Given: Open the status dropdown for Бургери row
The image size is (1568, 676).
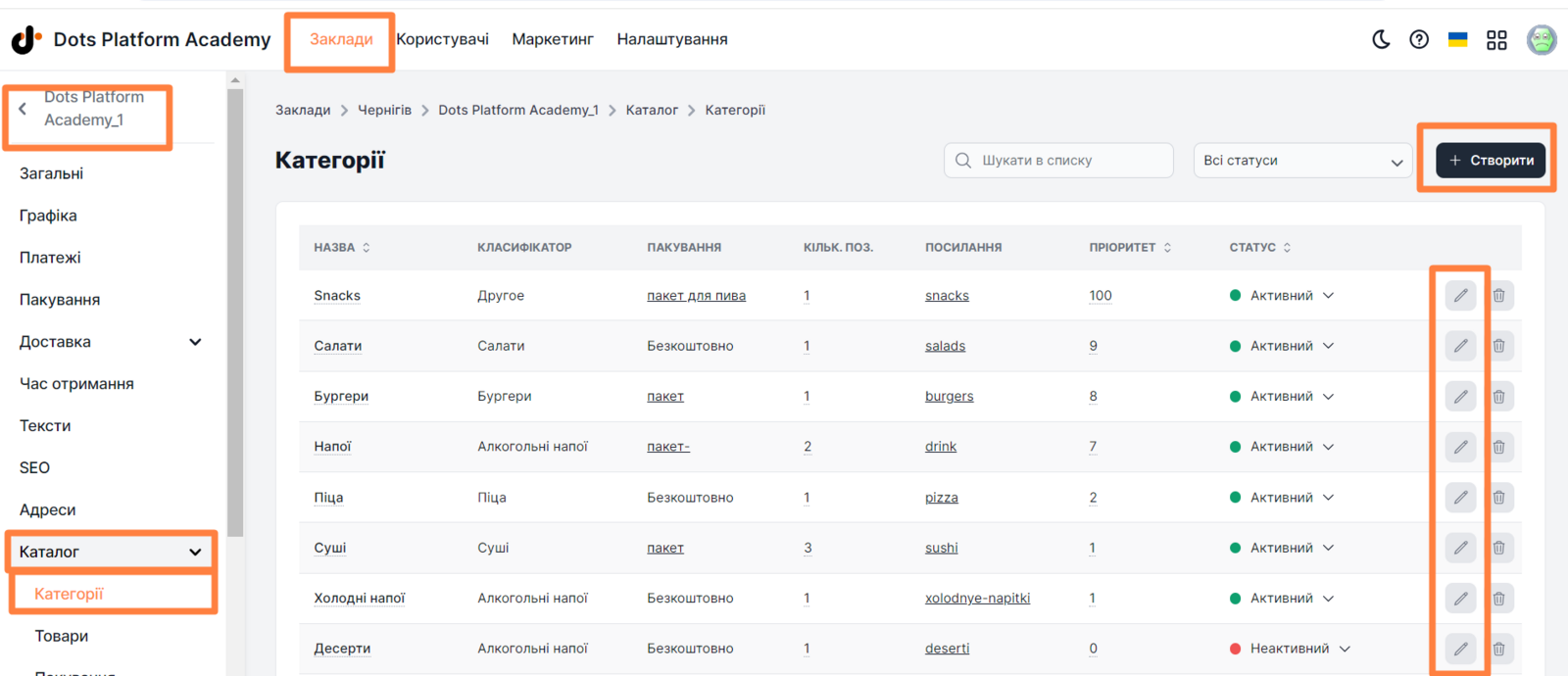Looking at the screenshot, I should click(1282, 397).
